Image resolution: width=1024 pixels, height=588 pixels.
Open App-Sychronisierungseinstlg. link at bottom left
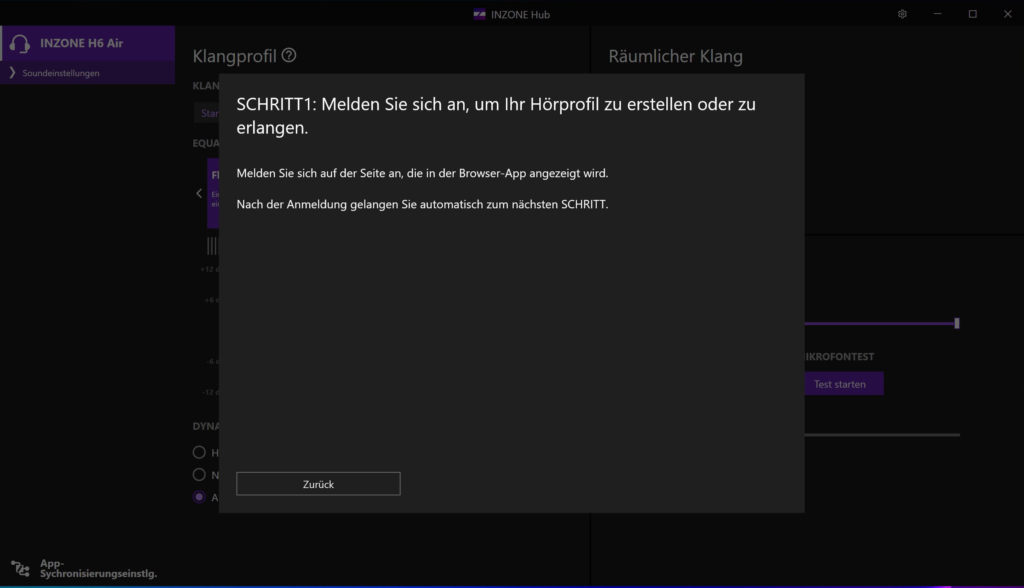coord(98,569)
